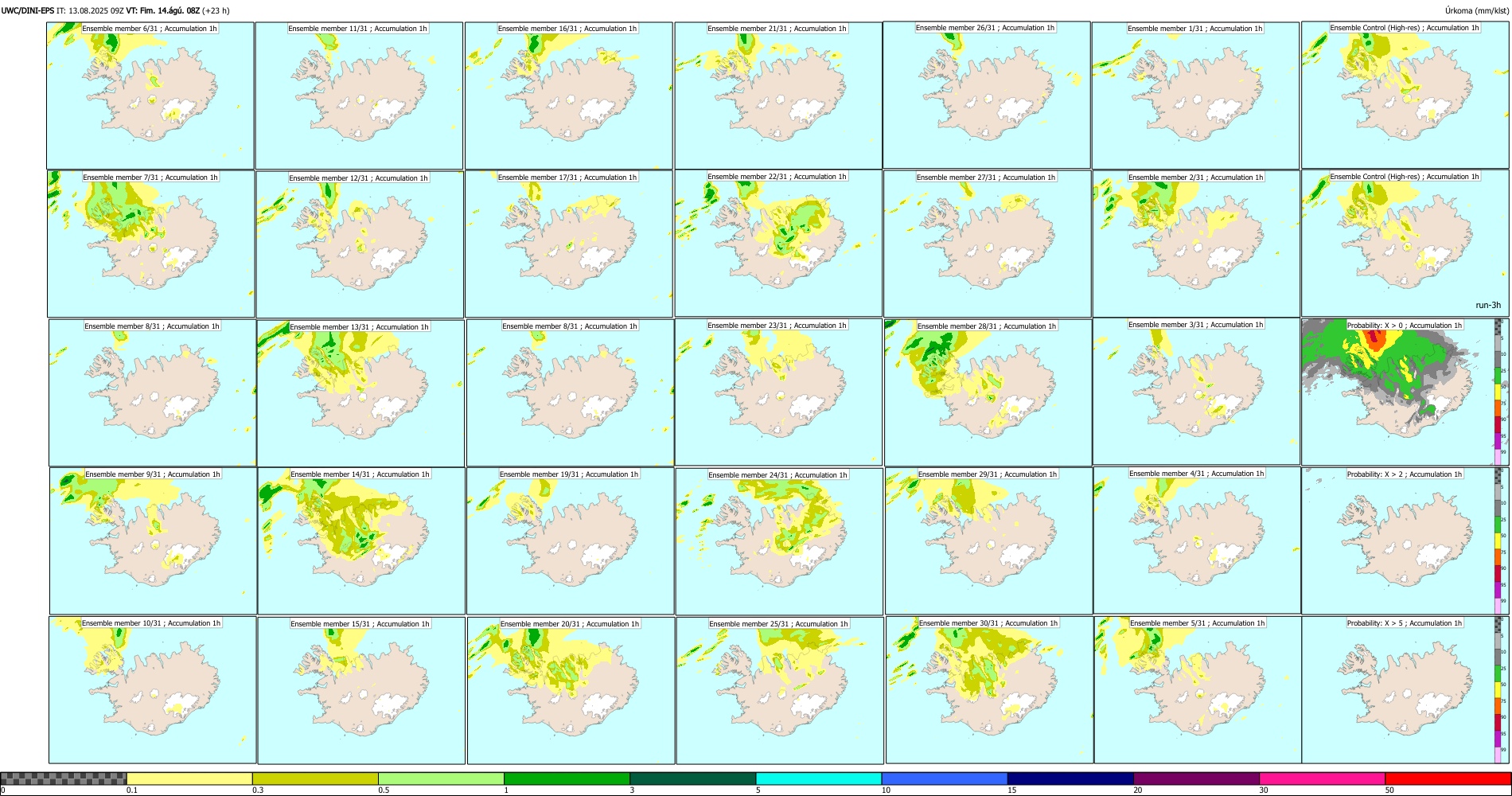Open Ensemble member 22/31 map panel
Screen dimensions: 1512x796
tap(778, 244)
